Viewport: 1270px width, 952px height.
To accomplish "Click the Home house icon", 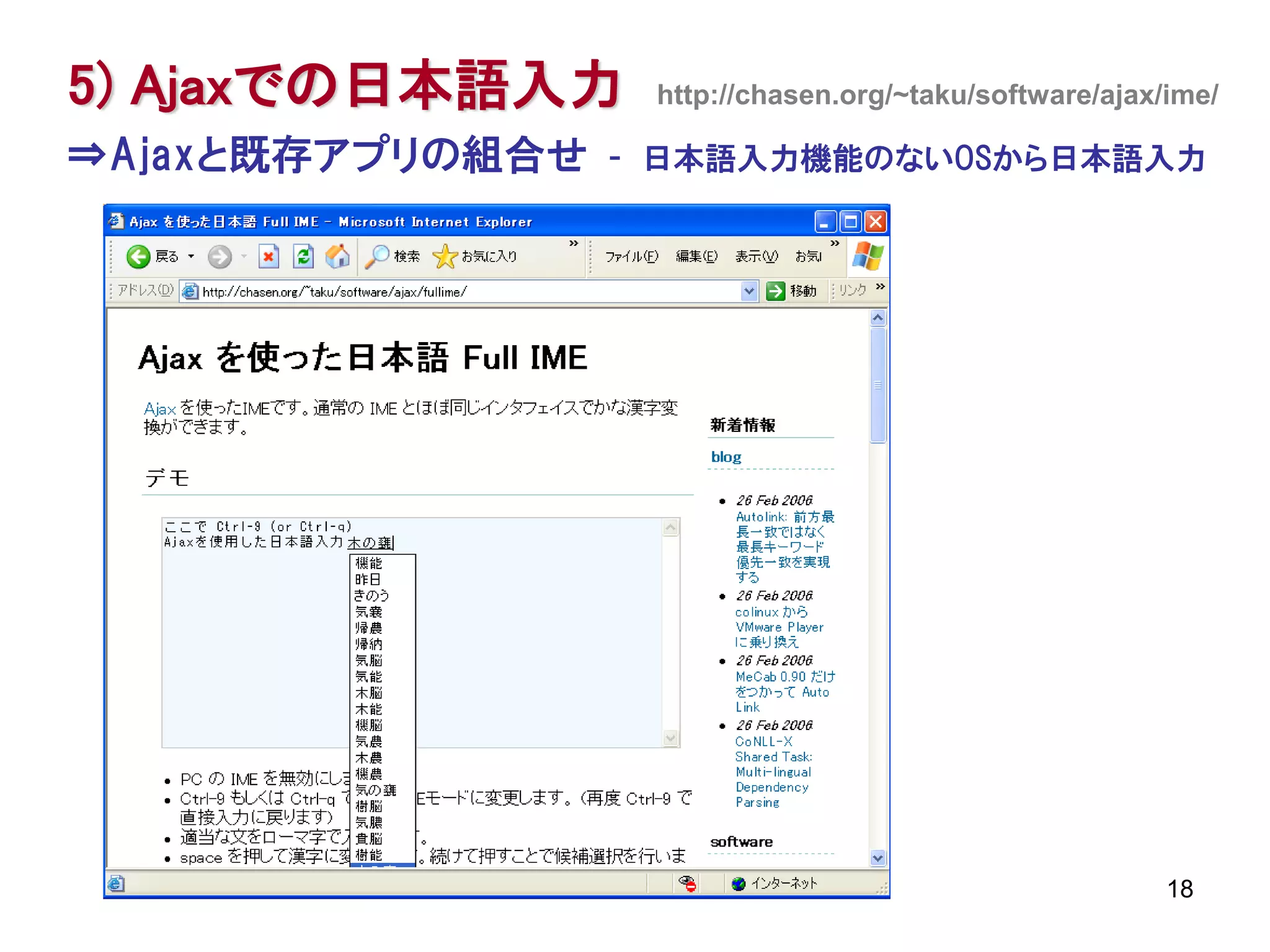I will pos(337,257).
